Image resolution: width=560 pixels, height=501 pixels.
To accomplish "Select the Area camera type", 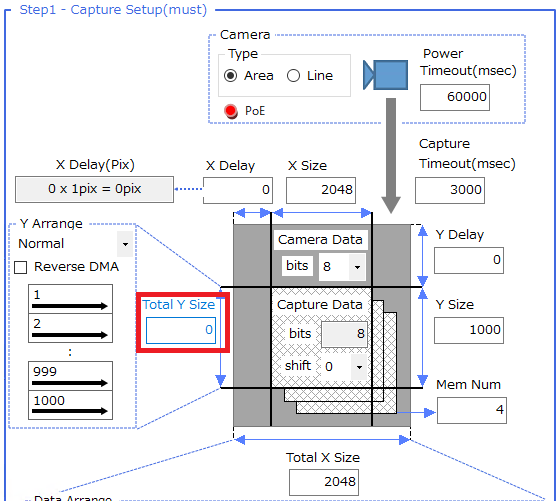I will pyautogui.click(x=231, y=76).
